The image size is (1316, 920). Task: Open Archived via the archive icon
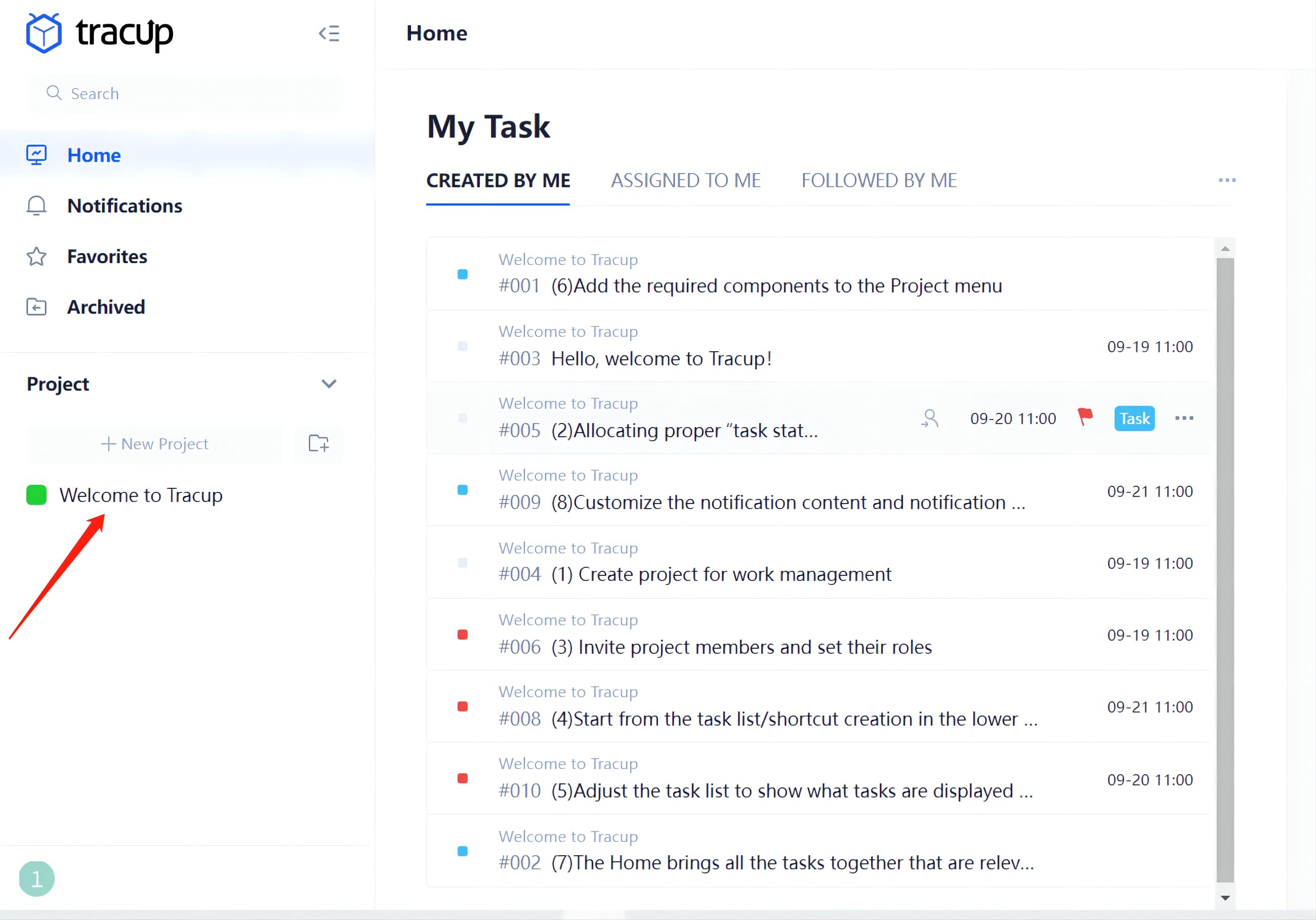[35, 307]
